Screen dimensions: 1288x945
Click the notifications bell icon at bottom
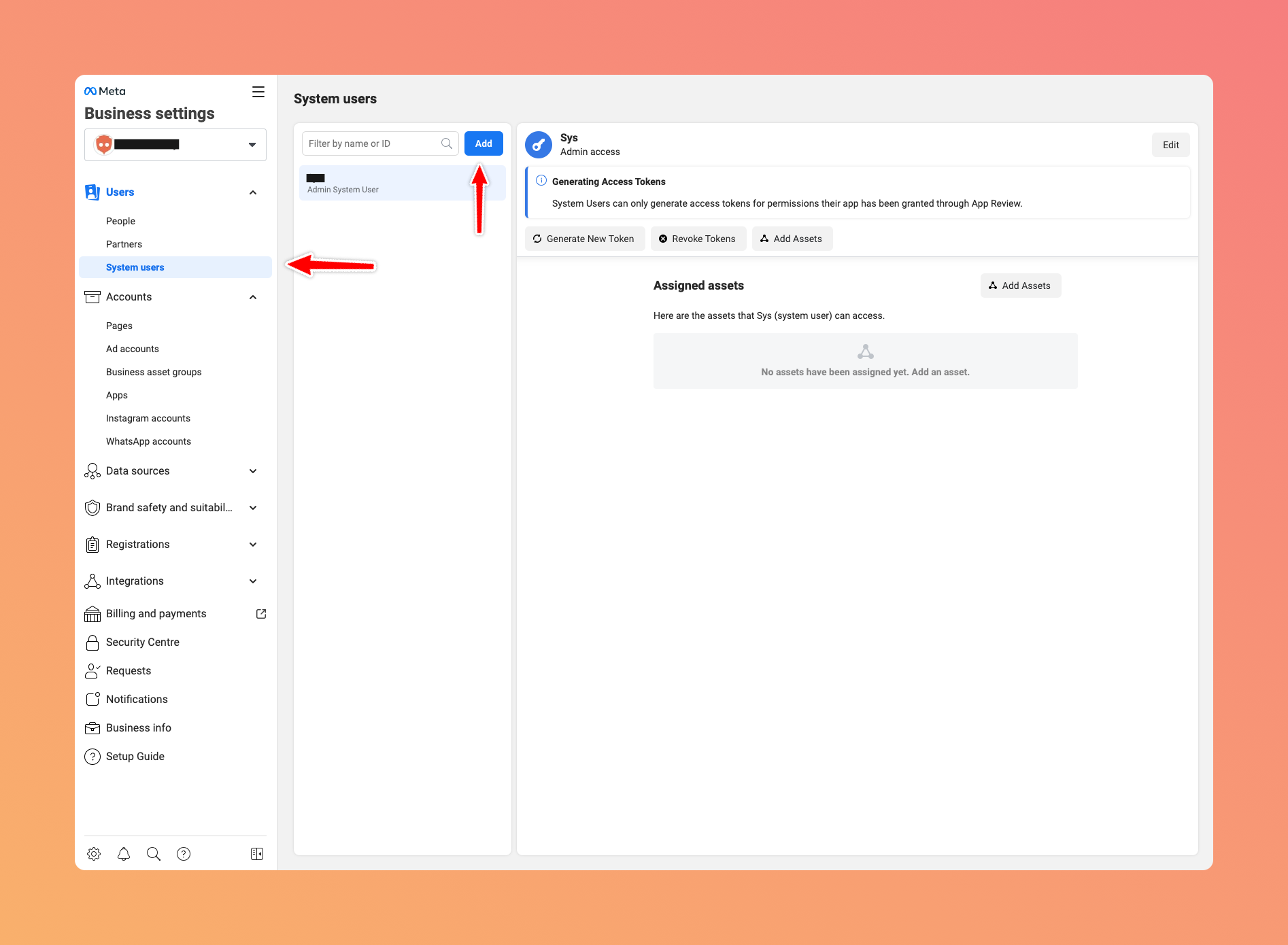pyautogui.click(x=124, y=854)
